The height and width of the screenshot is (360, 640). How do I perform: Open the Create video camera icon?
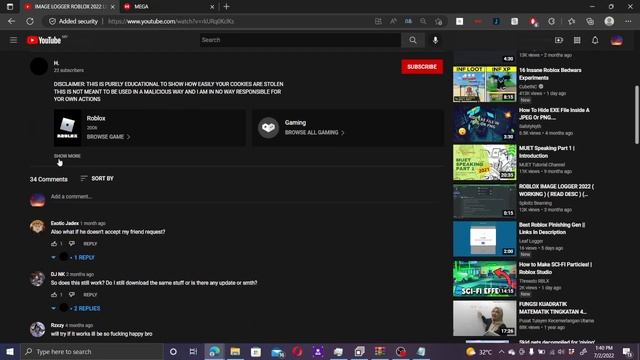click(x=559, y=40)
